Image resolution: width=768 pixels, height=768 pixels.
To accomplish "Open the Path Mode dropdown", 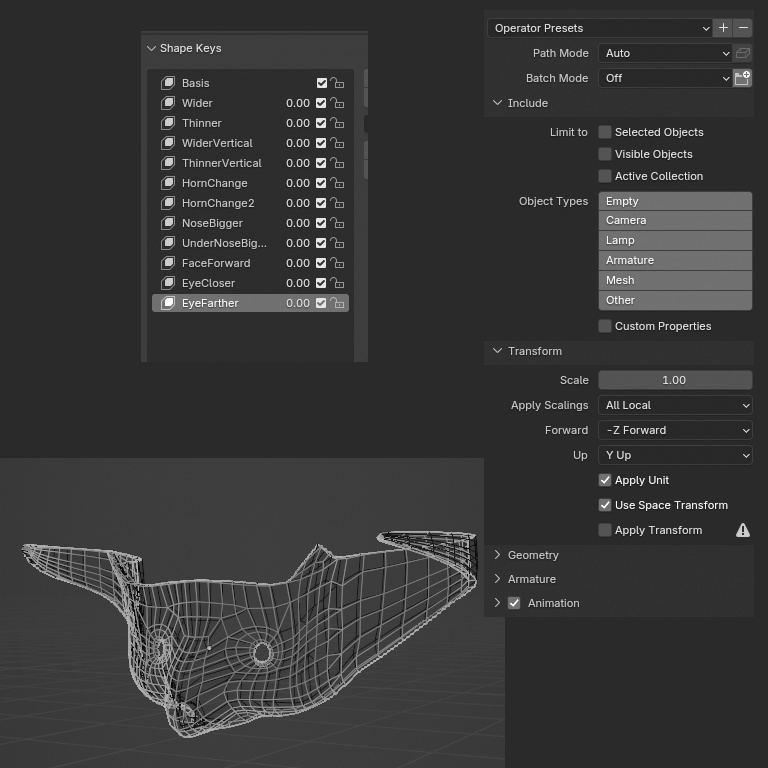I will tap(665, 53).
